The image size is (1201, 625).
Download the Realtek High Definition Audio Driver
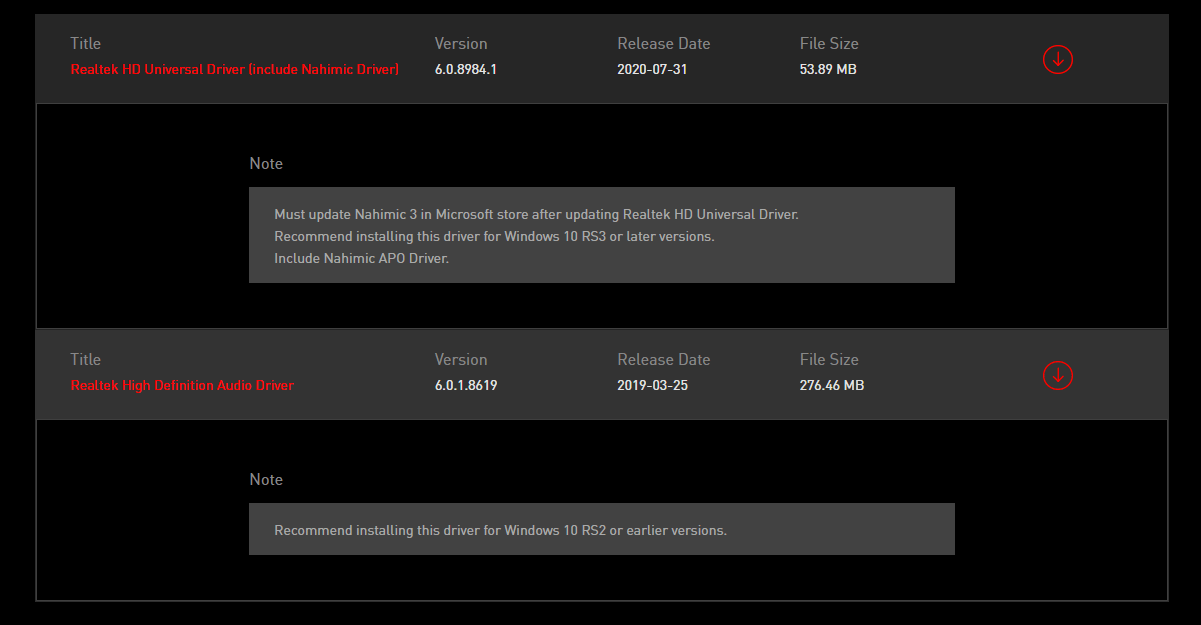click(1058, 375)
